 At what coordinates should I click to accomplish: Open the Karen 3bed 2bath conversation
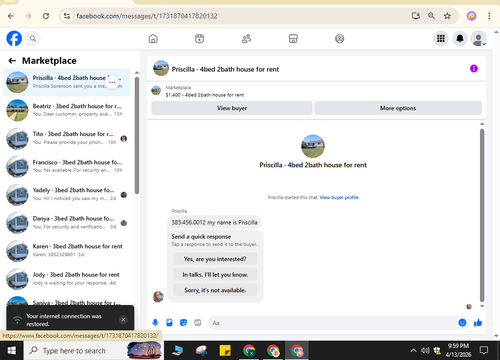pyautogui.click(x=67, y=251)
